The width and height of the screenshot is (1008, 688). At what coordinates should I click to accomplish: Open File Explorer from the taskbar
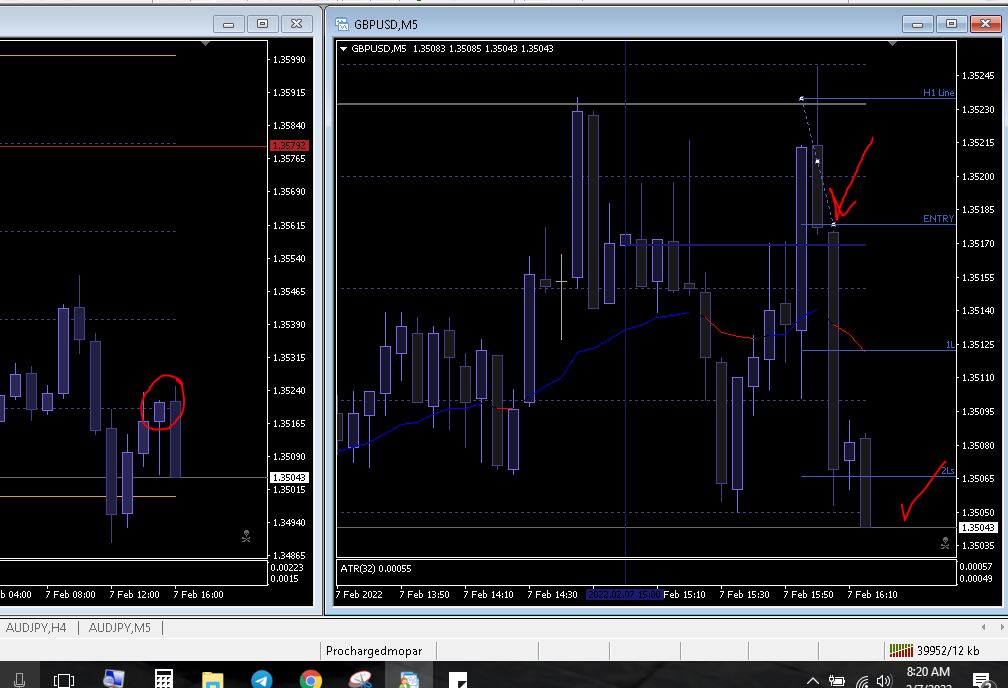click(x=213, y=680)
